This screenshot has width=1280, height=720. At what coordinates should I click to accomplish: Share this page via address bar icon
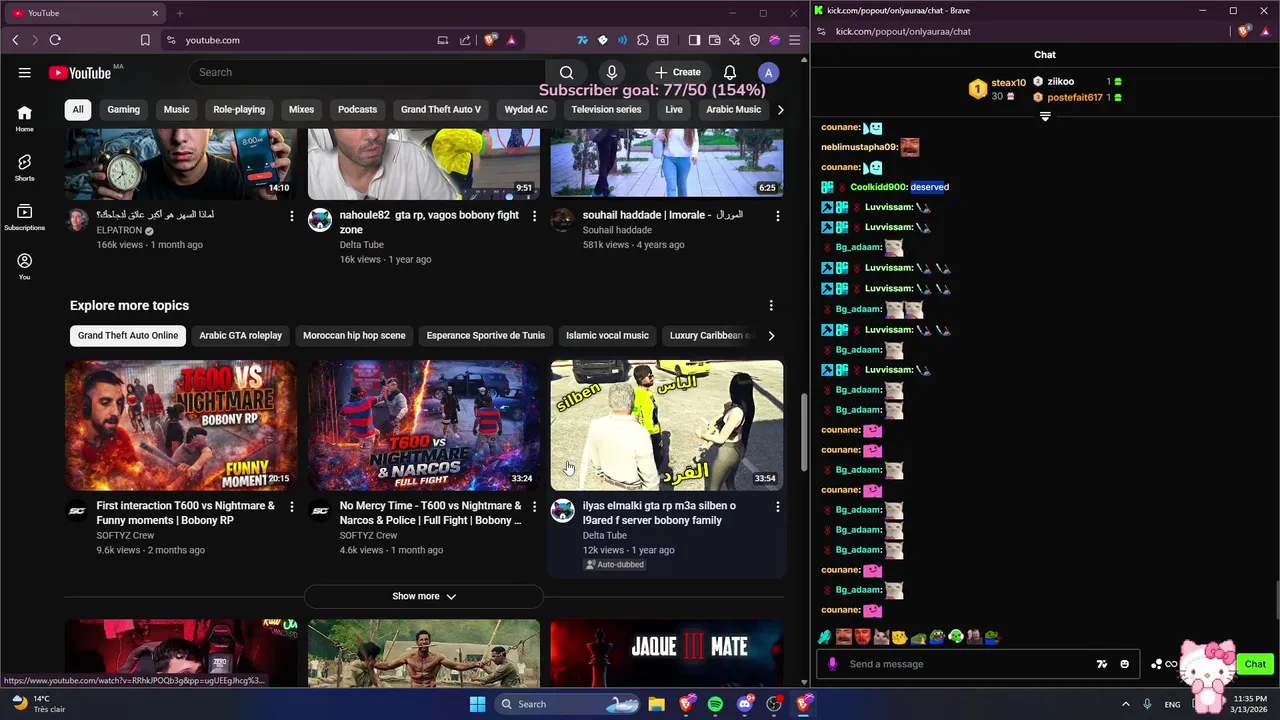[465, 40]
